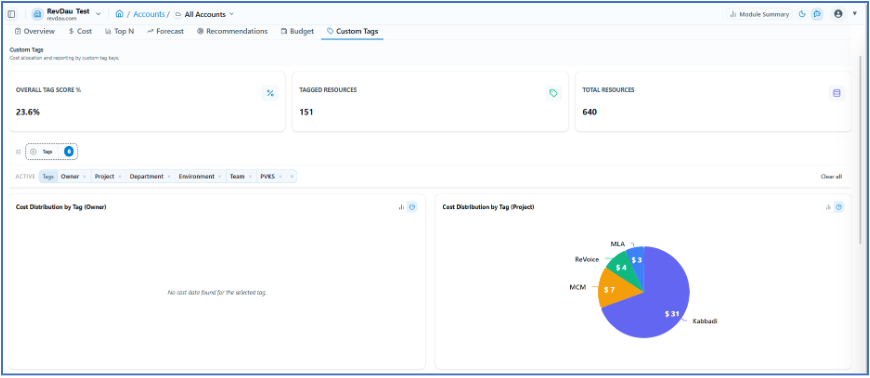
Task: Expand the RevDau Test organization dropdown
Action: 98,13
